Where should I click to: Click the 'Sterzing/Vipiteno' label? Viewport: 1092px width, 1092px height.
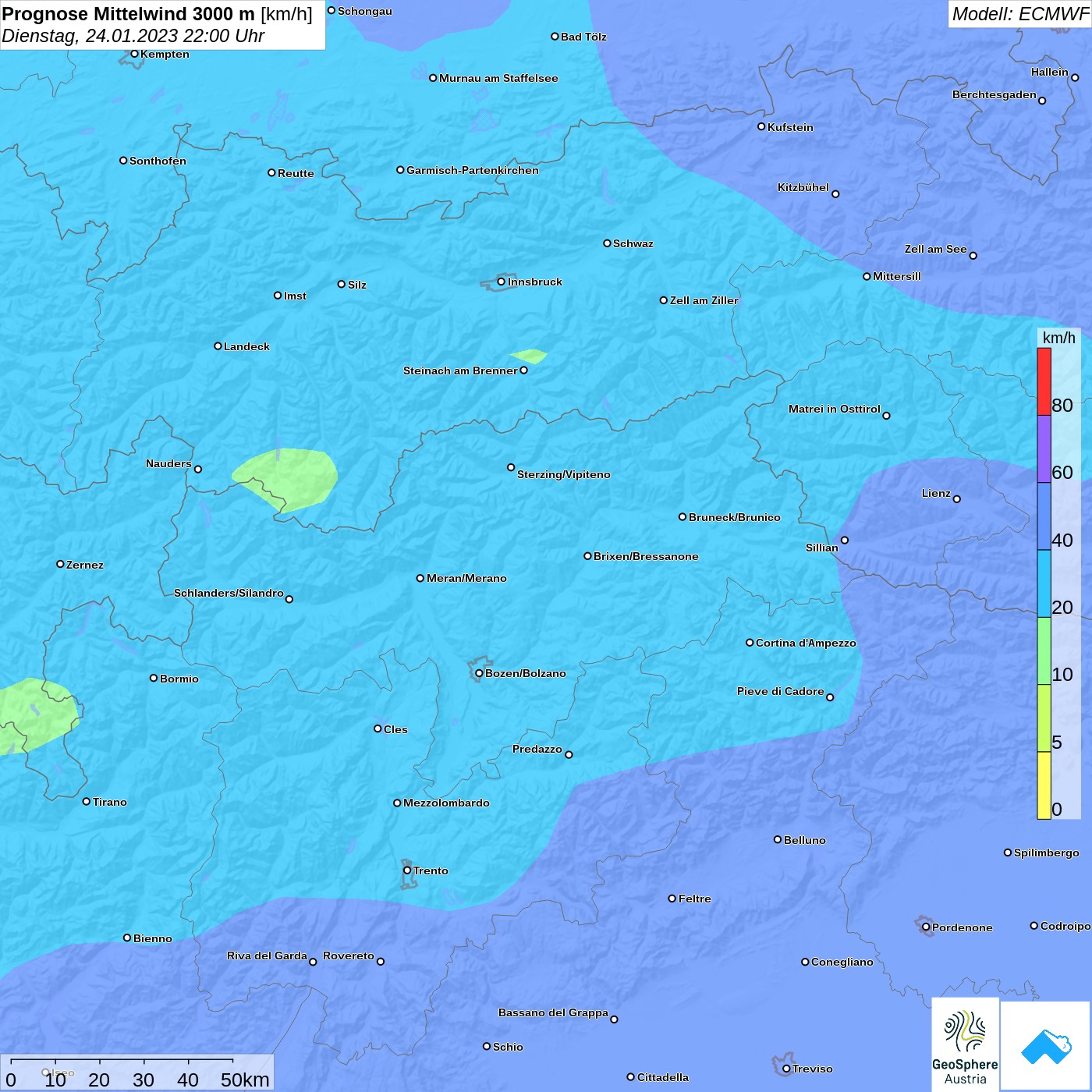pos(564,474)
